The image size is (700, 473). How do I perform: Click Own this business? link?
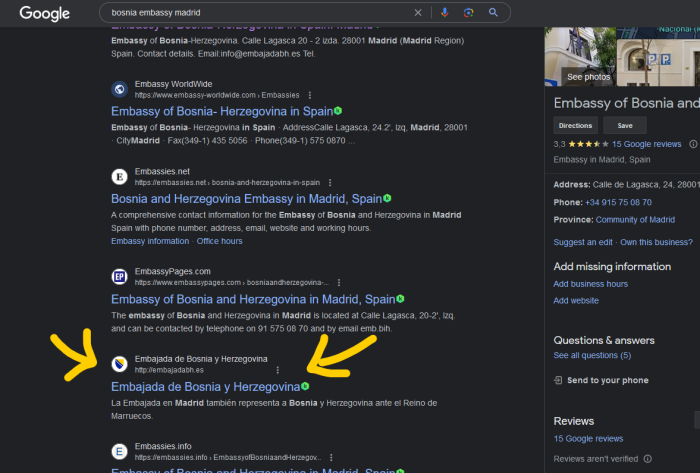(x=656, y=242)
